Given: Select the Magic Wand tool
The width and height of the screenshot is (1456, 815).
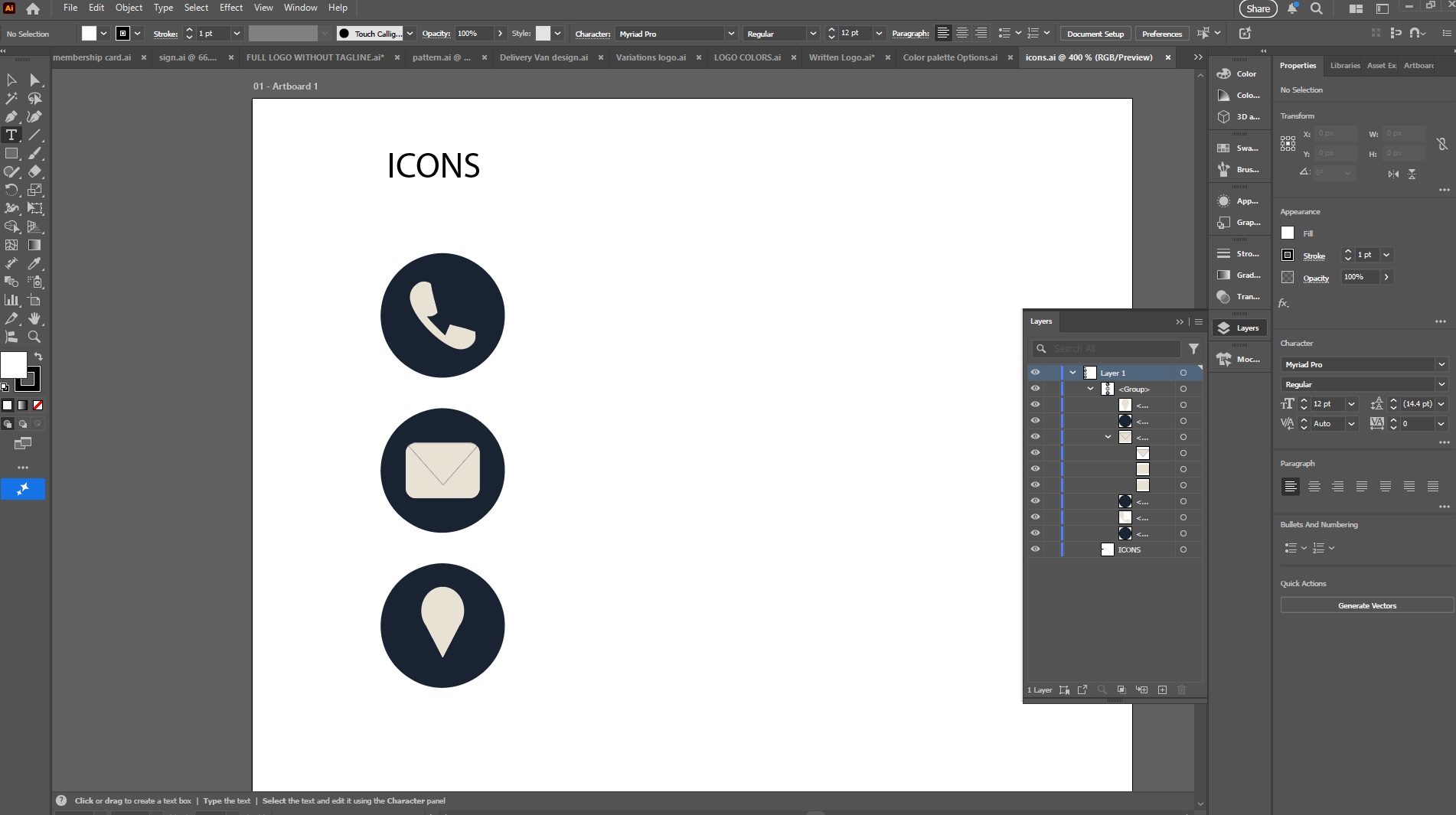Looking at the screenshot, I should pyautogui.click(x=11, y=98).
